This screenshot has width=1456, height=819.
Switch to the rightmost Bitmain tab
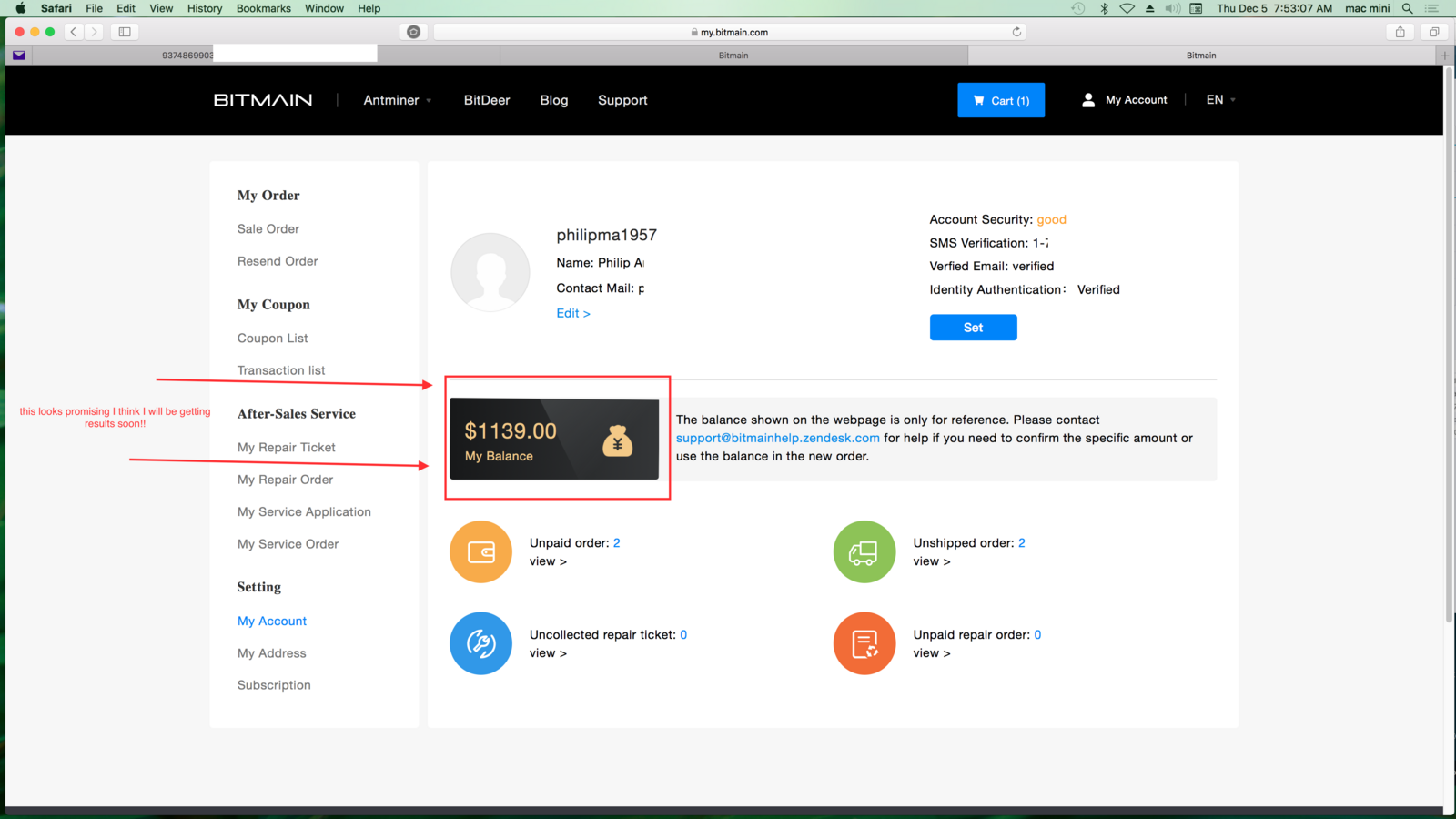(1201, 56)
